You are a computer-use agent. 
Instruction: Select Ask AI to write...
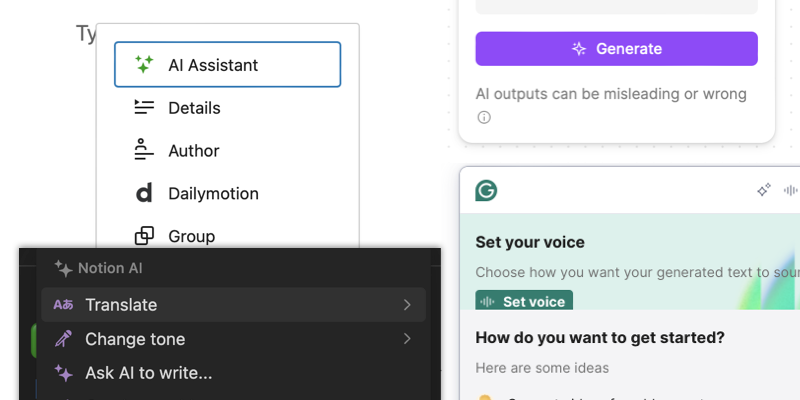[233, 373]
